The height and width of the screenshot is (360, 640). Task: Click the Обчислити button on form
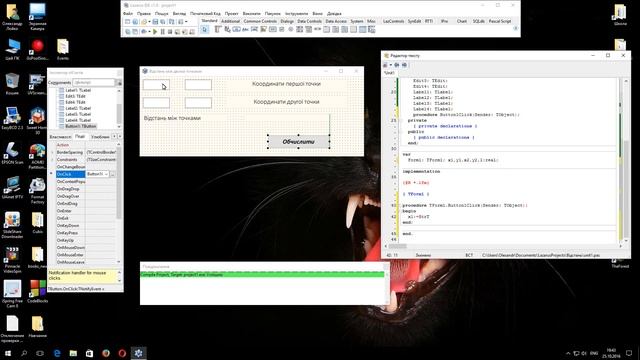pyautogui.click(x=298, y=142)
